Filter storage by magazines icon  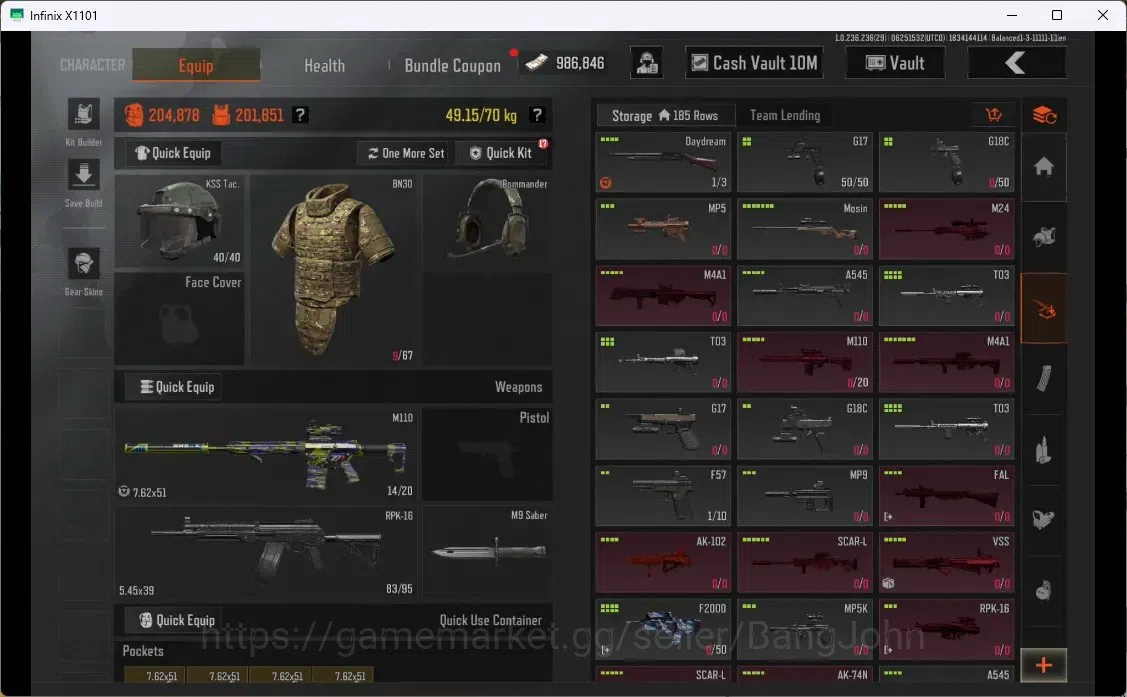tap(1044, 379)
